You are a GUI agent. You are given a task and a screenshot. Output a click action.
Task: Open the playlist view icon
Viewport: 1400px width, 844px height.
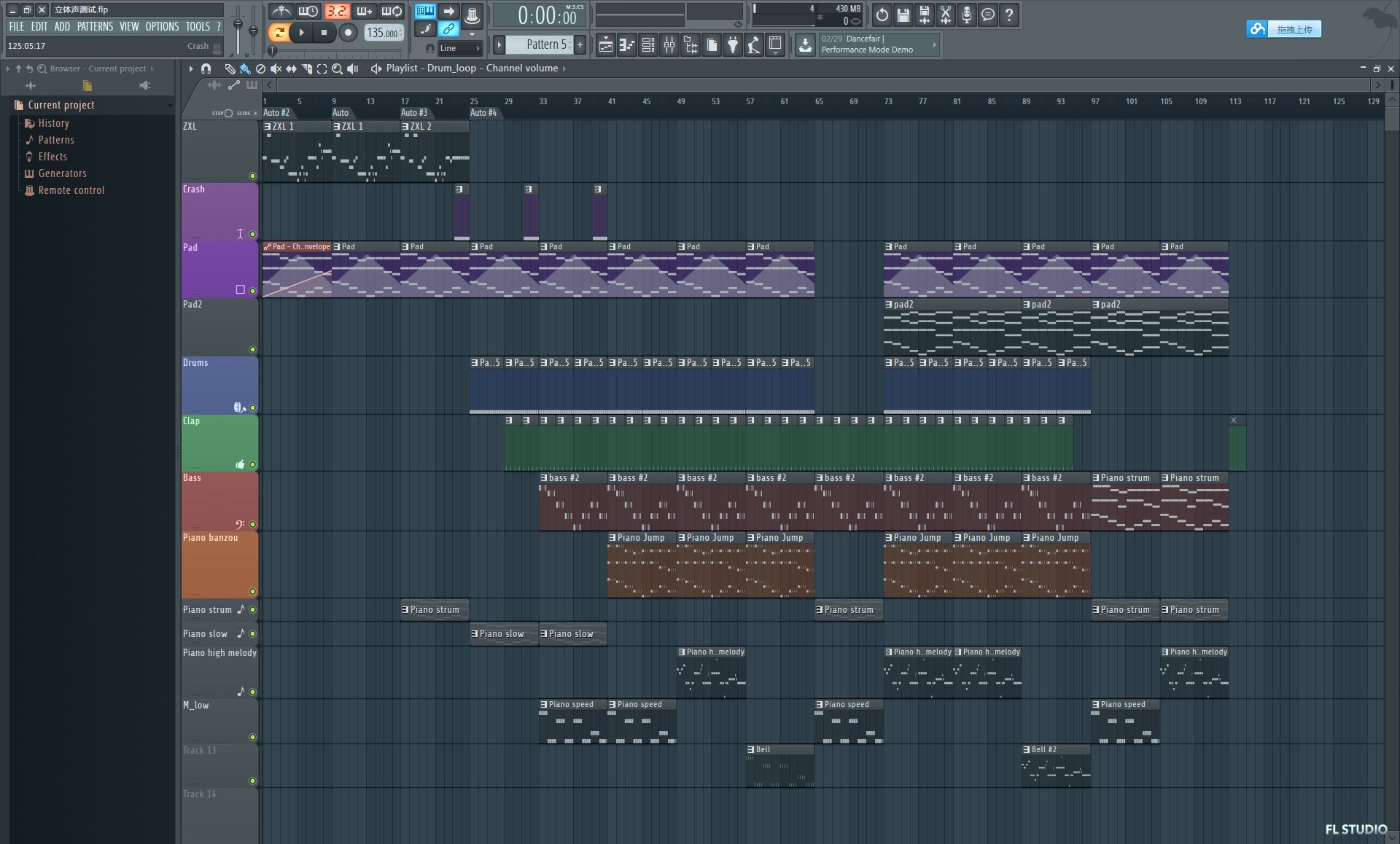coord(605,45)
